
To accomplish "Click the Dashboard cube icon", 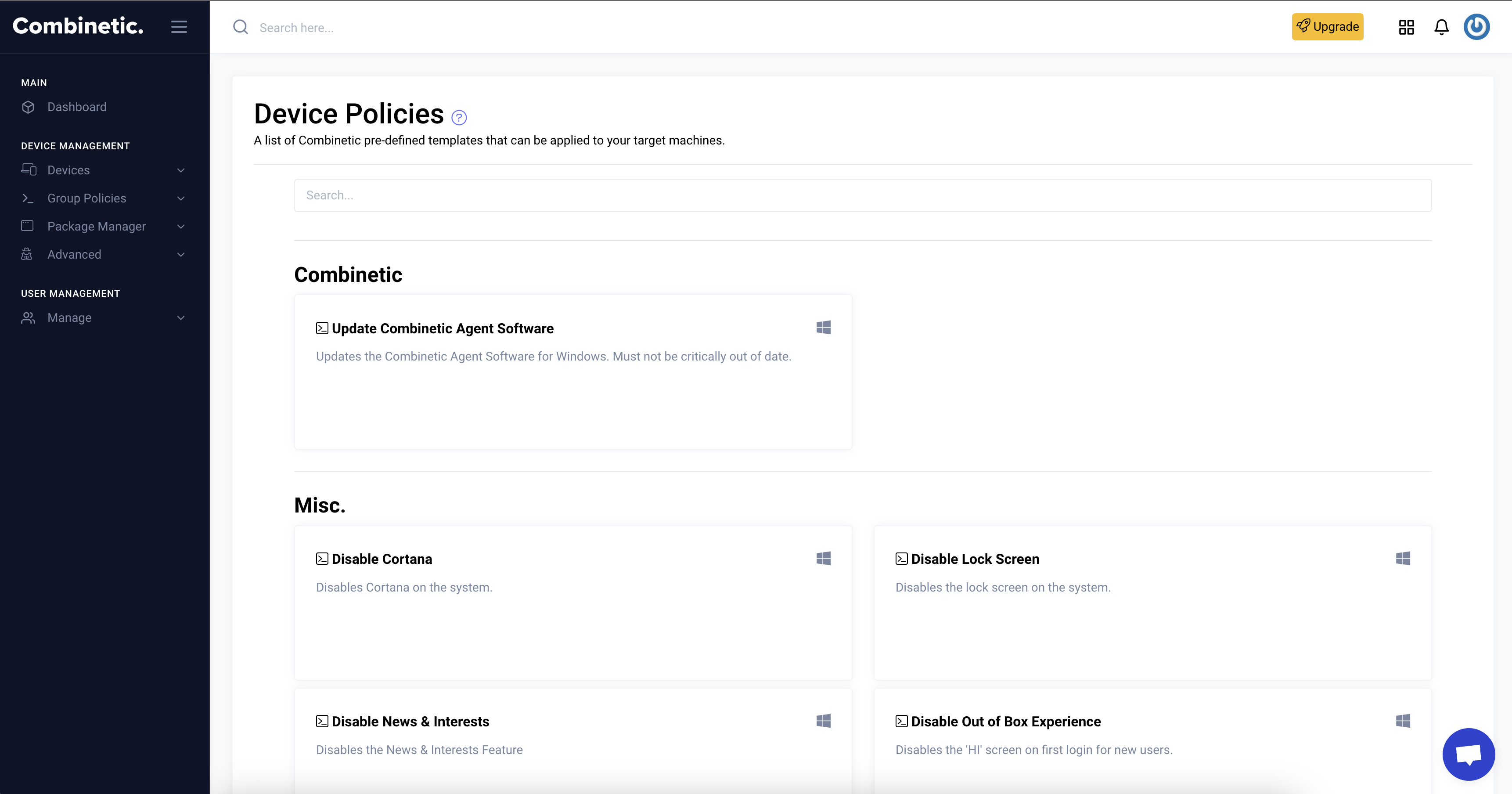I will [x=28, y=107].
